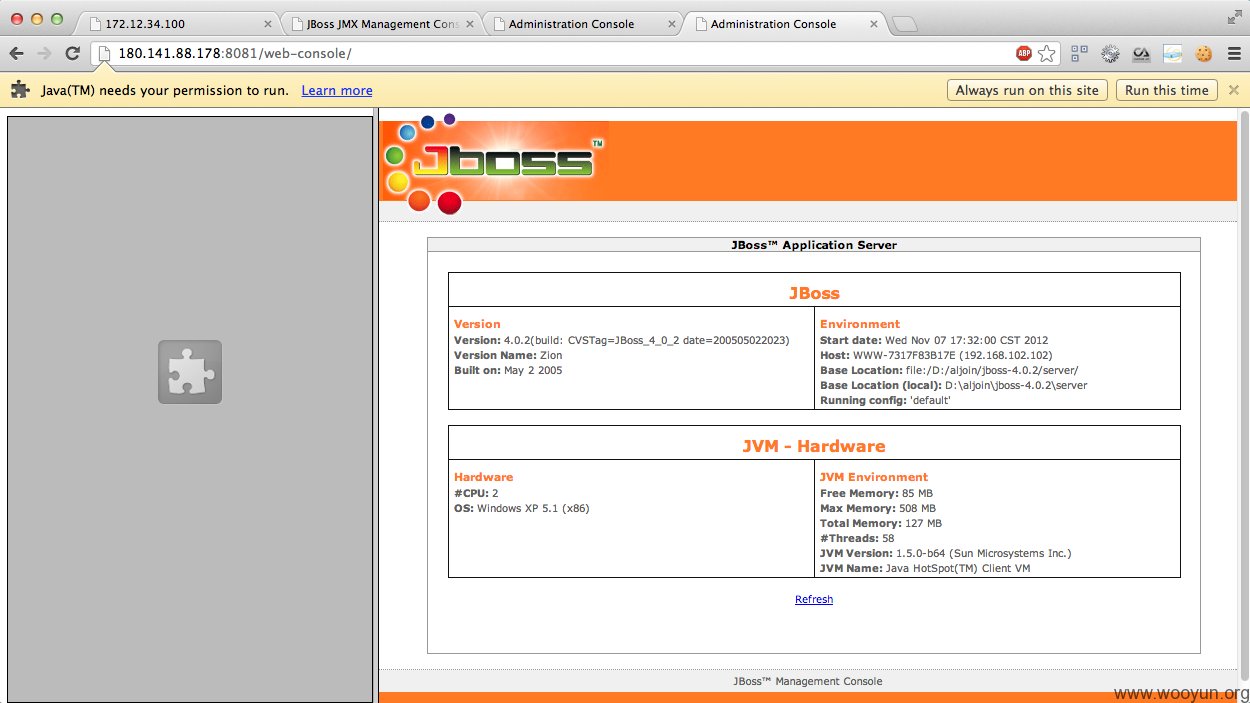Click the CA extension icon

click(x=1141, y=54)
